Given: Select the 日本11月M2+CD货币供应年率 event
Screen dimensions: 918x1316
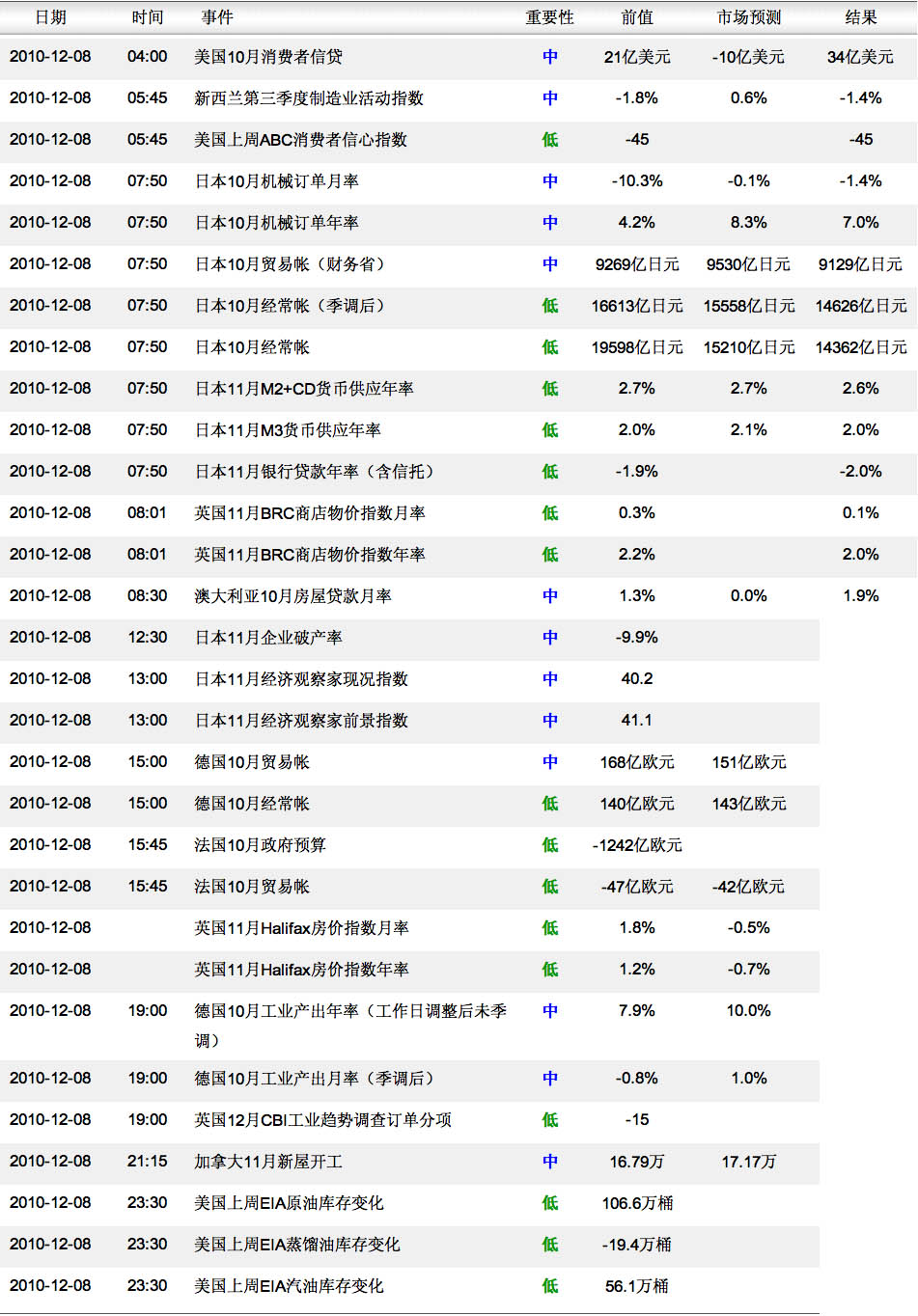Looking at the screenshot, I should (304, 389).
